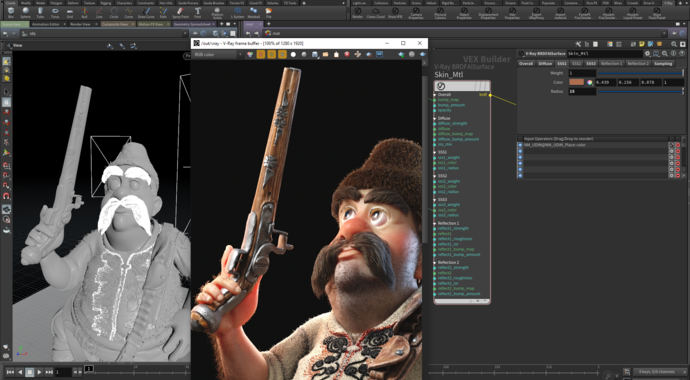This screenshot has height=380, width=690.
Task: Select the Metaball shelf tool
Action: [254, 12]
